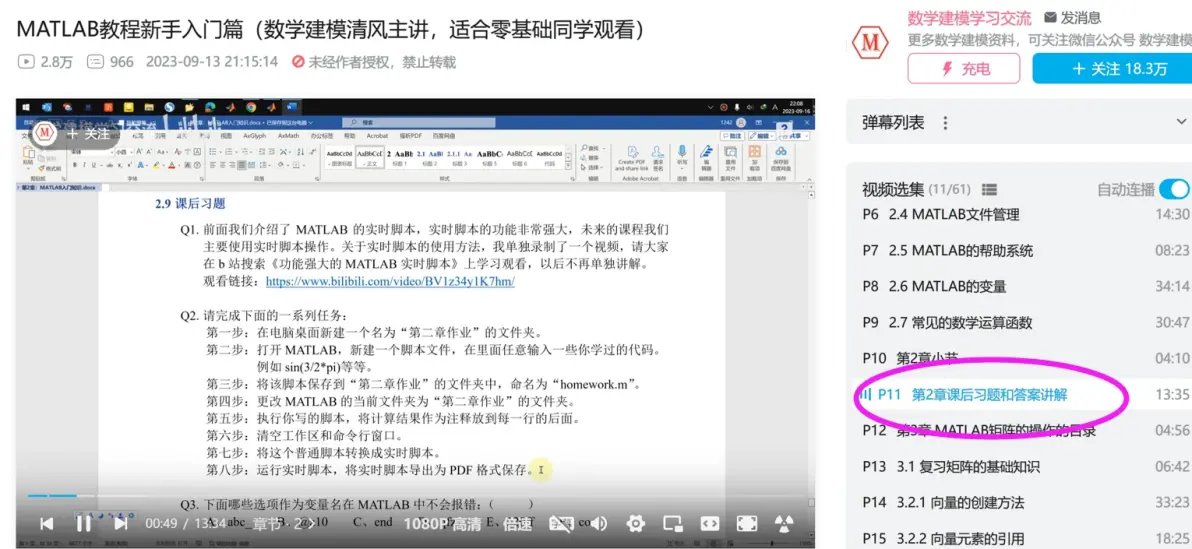
Task: Open the 数学建模学习交流 uploader profile name
Action: tap(969, 18)
